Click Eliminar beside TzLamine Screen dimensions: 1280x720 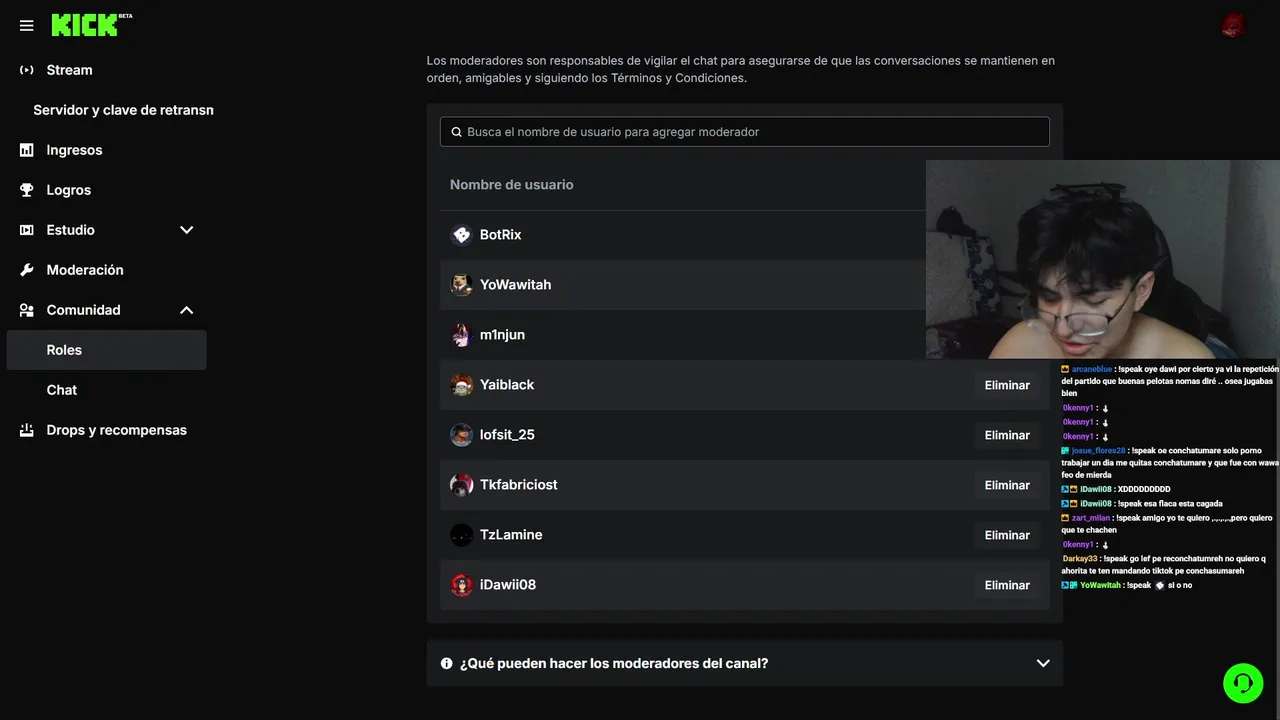coord(1007,535)
